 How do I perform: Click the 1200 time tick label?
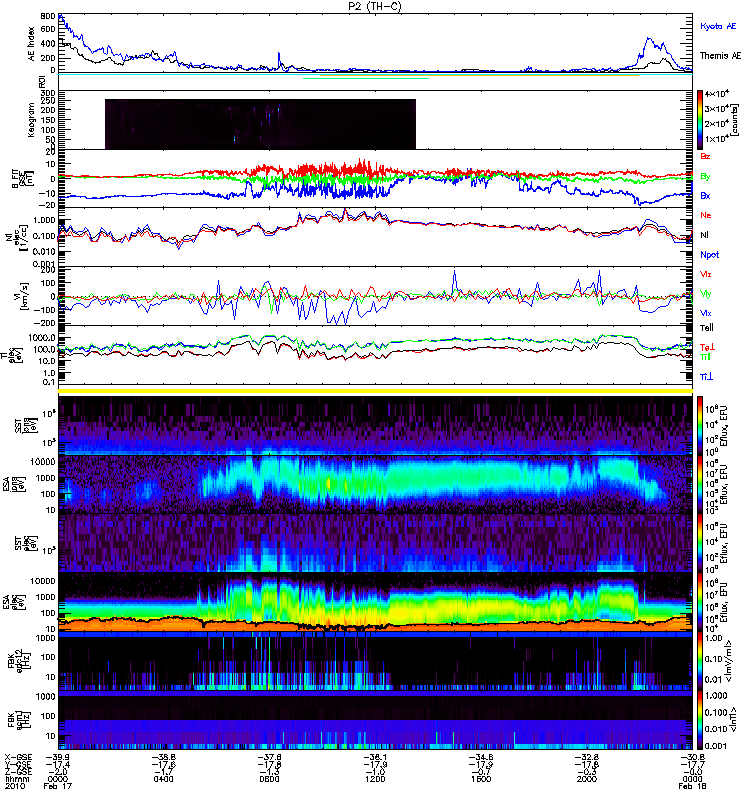click(x=375, y=779)
